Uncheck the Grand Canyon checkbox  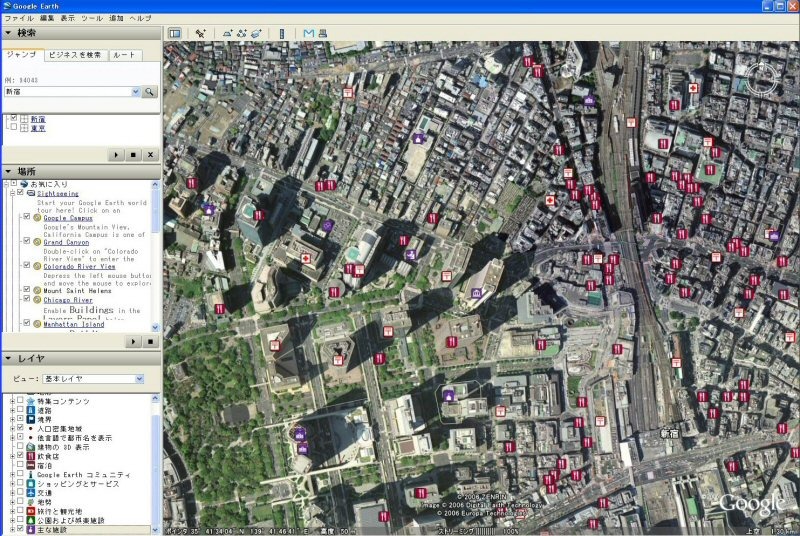coord(27,241)
